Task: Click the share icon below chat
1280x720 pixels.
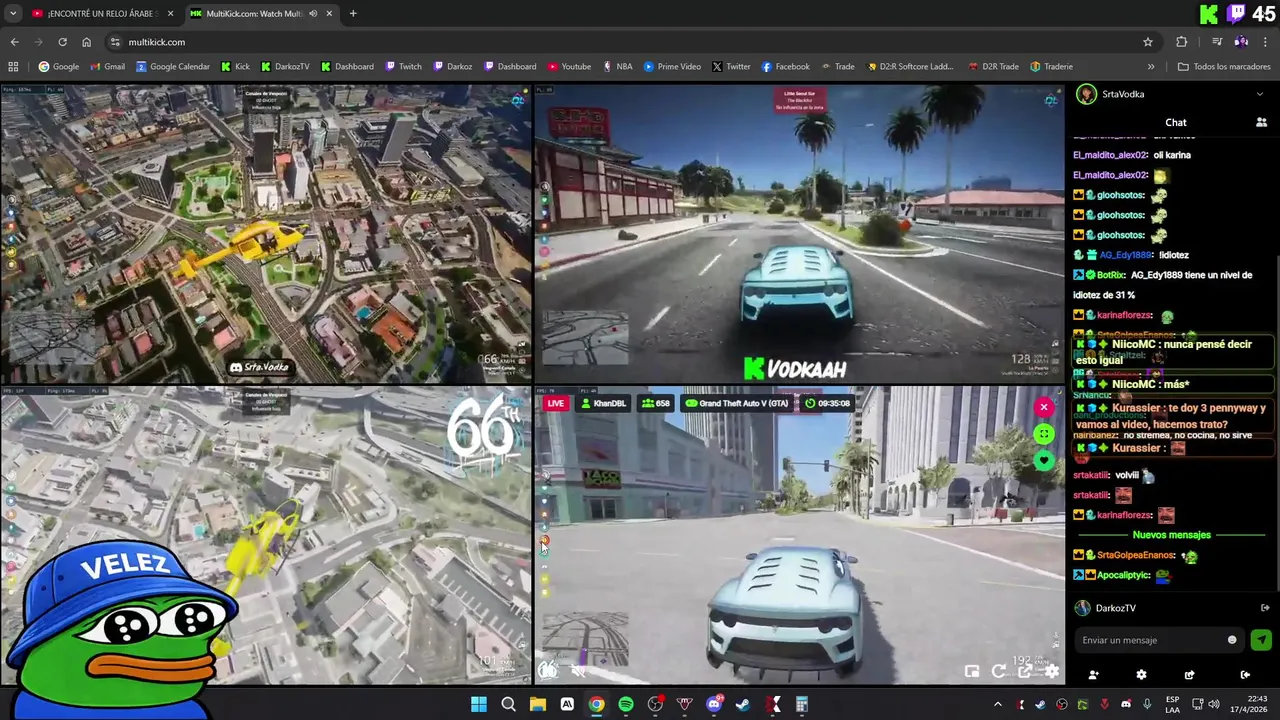Action: [x=1189, y=675]
